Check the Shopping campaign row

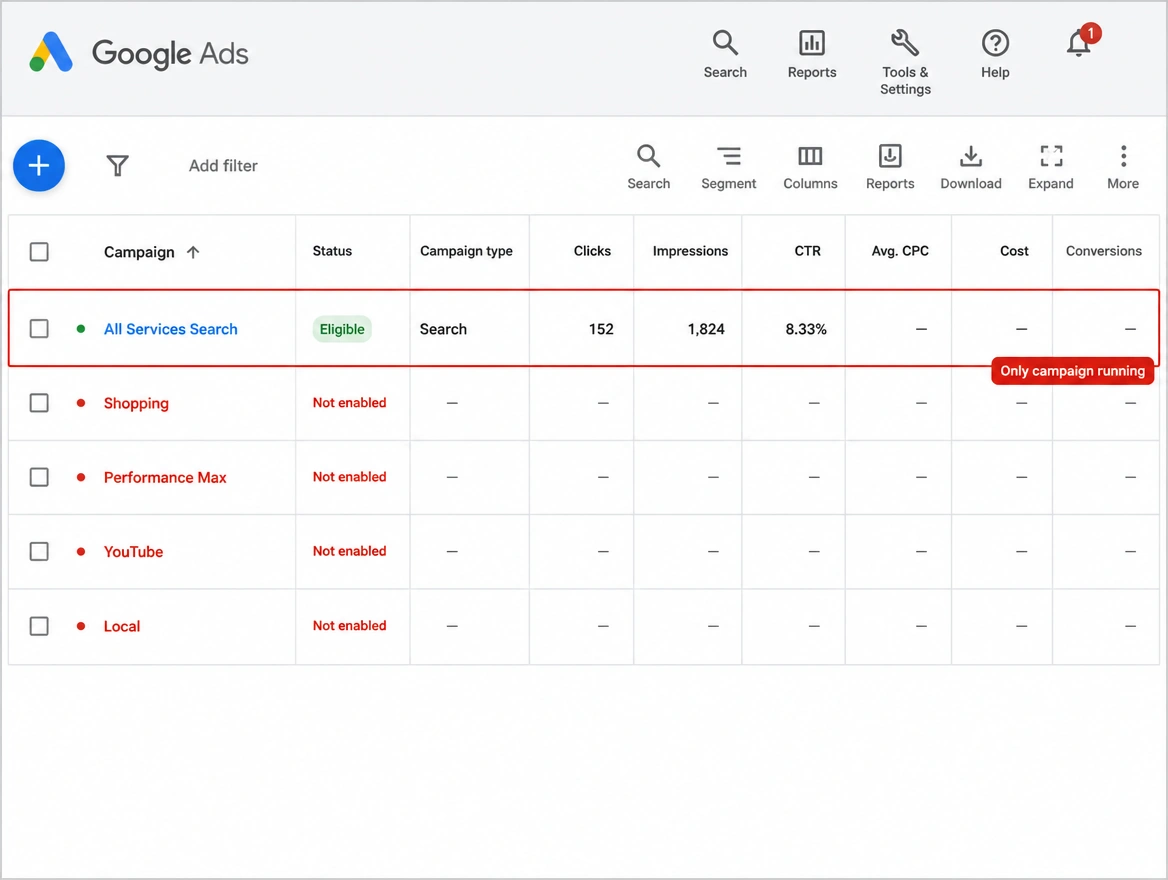pos(39,403)
